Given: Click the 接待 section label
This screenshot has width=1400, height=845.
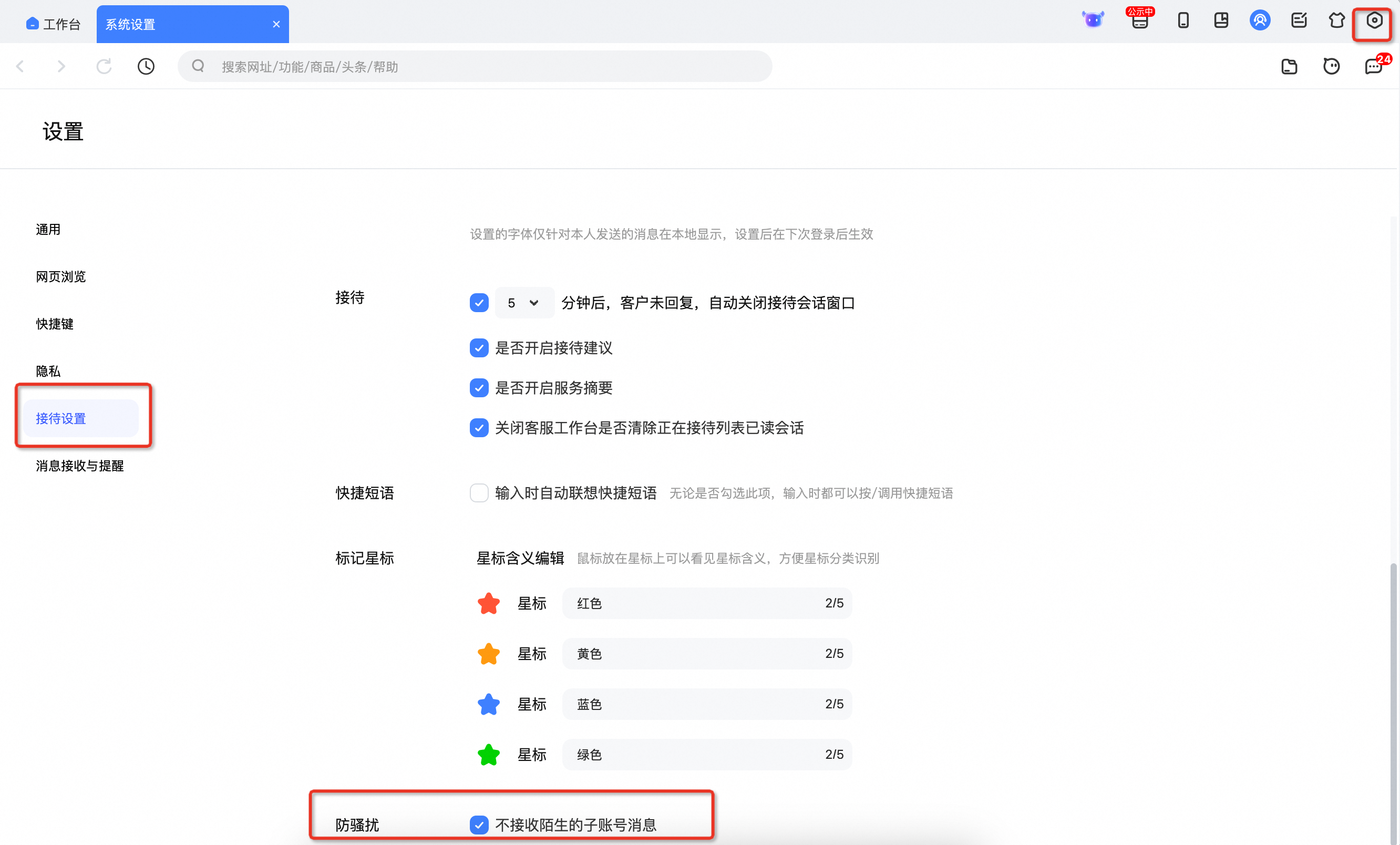Looking at the screenshot, I should [x=349, y=298].
